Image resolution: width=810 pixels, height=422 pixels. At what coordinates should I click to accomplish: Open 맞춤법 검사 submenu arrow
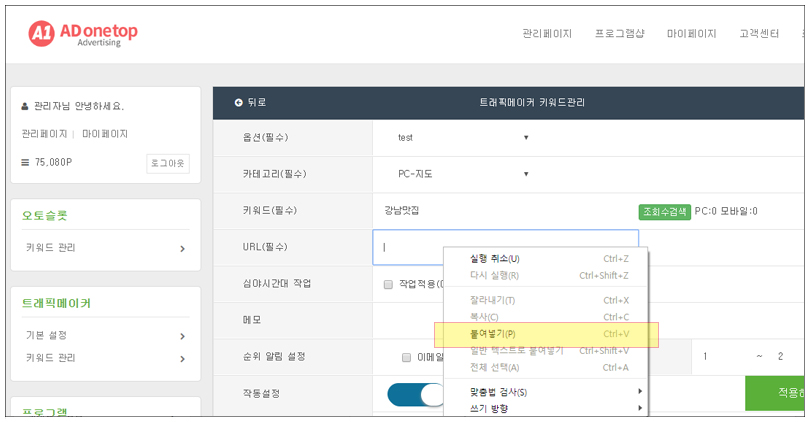pos(640,392)
